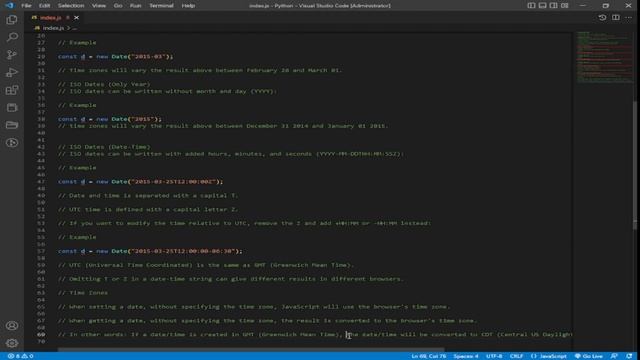Open the Run menu
640x360 pixels.
pos(136,5)
